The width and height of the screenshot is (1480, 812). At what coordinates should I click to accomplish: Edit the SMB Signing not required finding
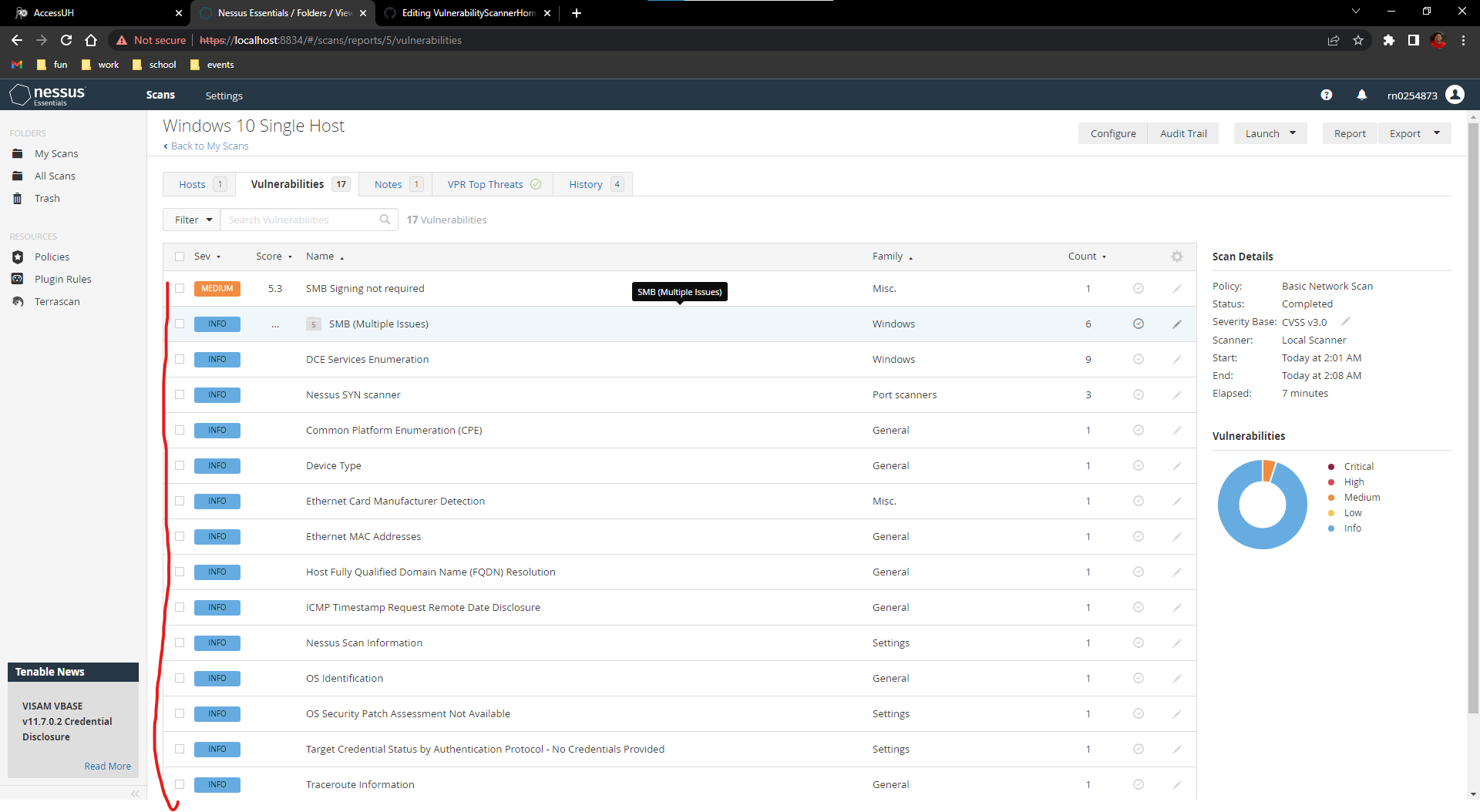1177,288
